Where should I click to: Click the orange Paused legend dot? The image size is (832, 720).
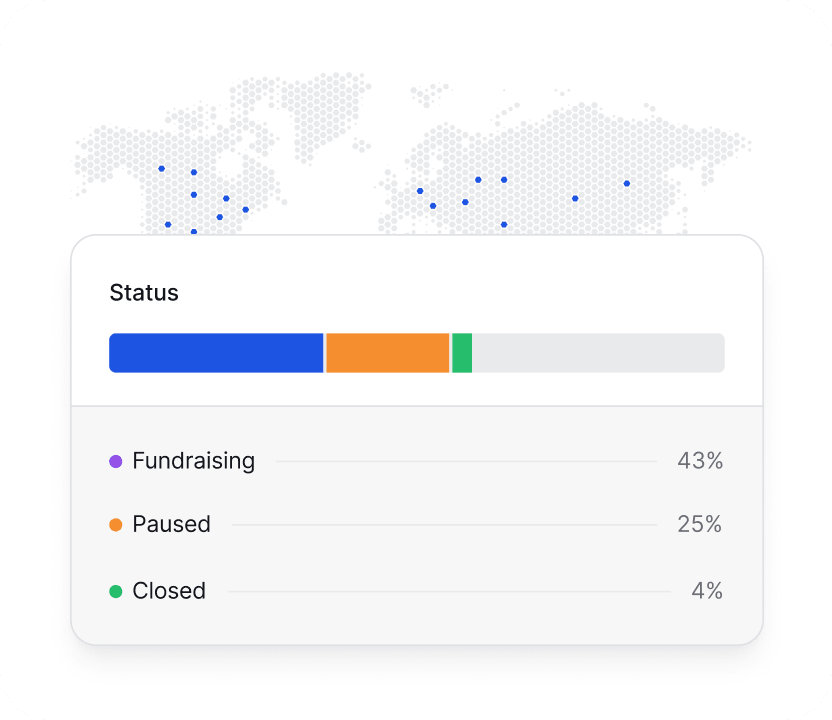[x=115, y=524]
